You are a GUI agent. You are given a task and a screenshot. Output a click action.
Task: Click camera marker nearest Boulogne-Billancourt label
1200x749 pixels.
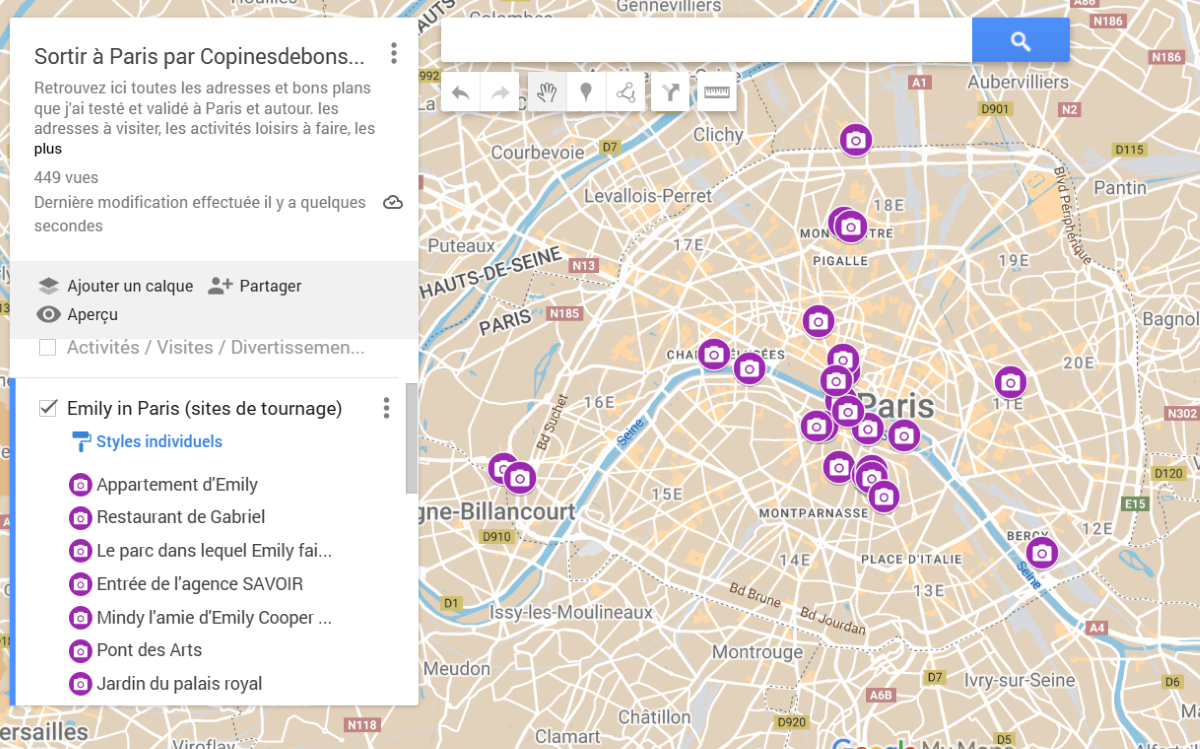click(519, 477)
